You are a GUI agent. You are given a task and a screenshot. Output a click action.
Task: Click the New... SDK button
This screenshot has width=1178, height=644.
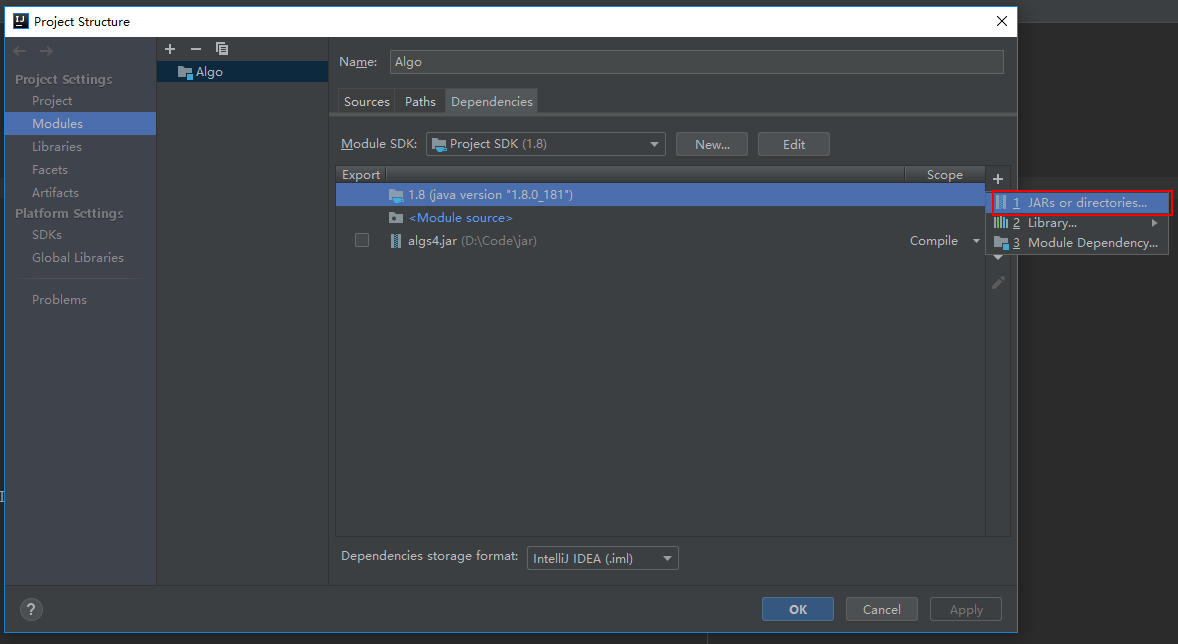712,144
